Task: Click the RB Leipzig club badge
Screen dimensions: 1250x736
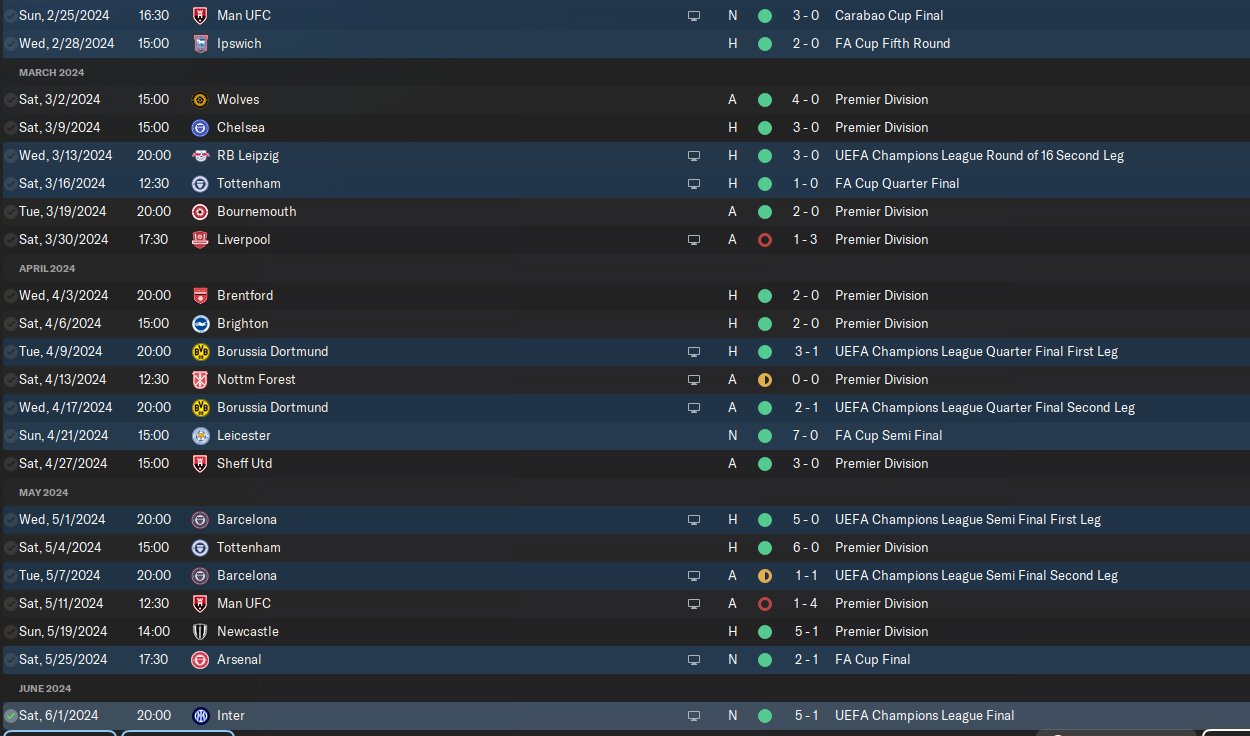Action: coord(200,155)
